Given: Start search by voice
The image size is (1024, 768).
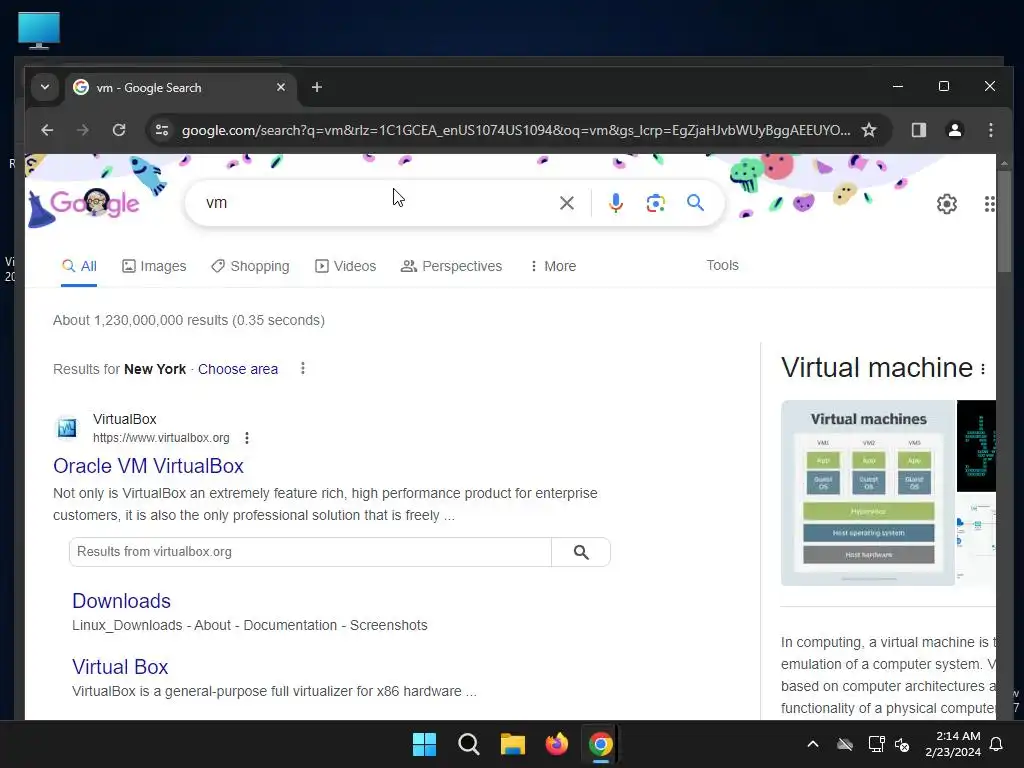Looking at the screenshot, I should [x=615, y=203].
